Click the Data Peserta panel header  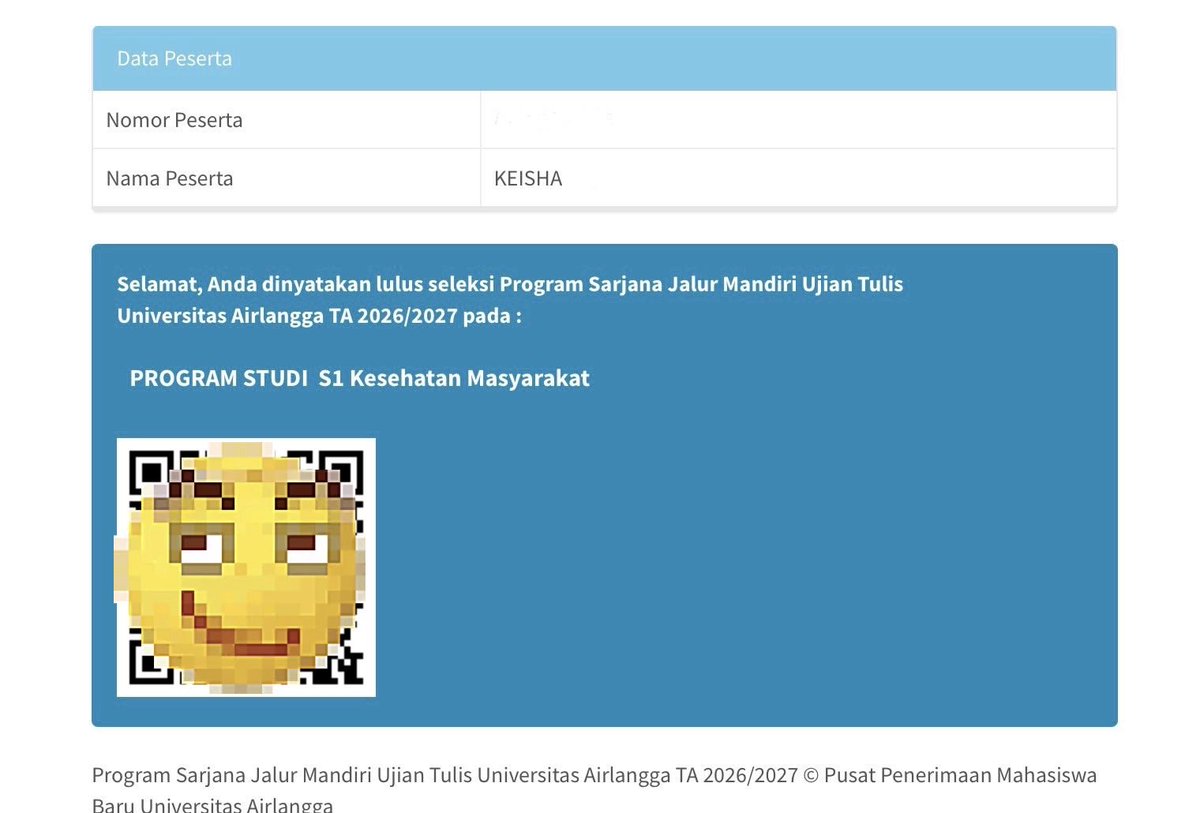[x=604, y=58]
